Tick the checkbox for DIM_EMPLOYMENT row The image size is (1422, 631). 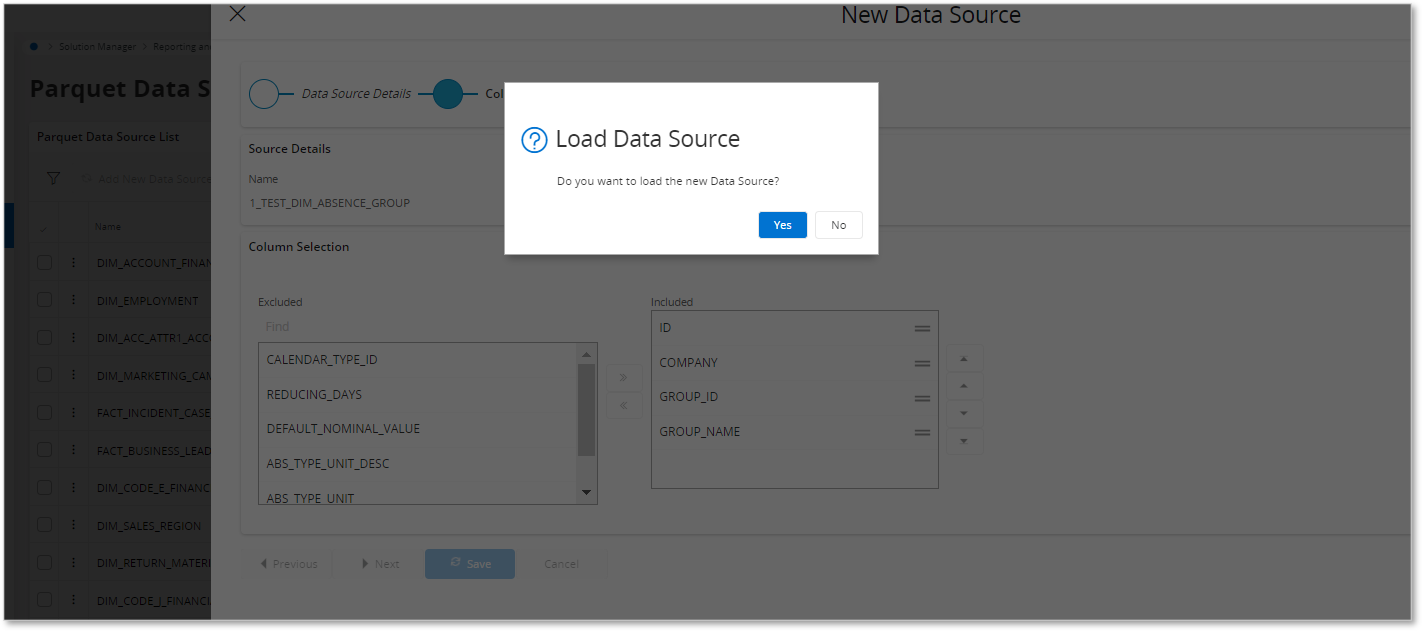(44, 299)
